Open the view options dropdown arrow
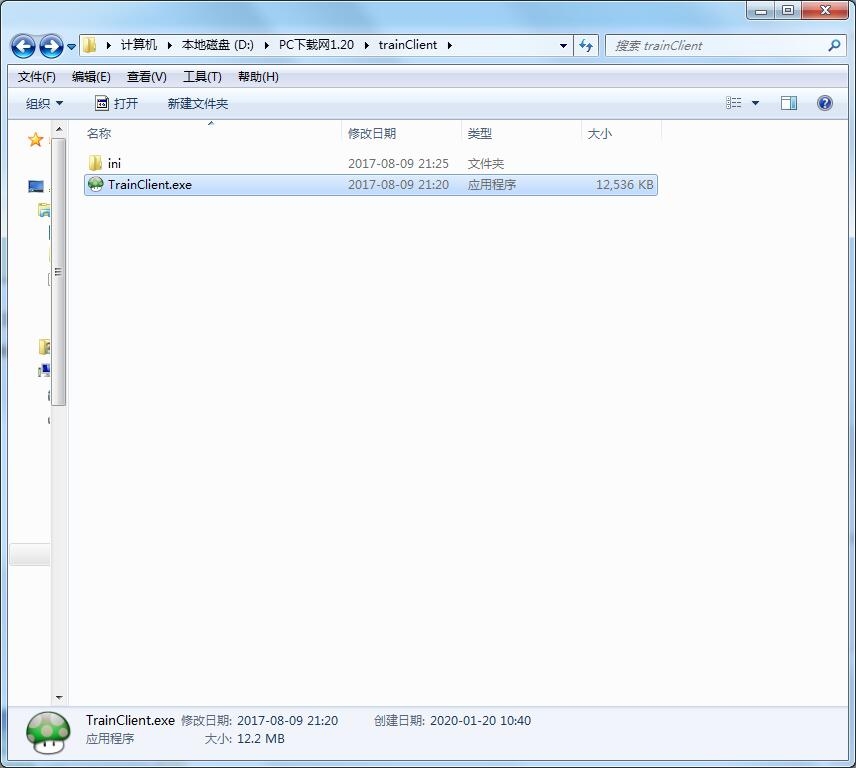This screenshot has height=768, width=856. point(756,103)
